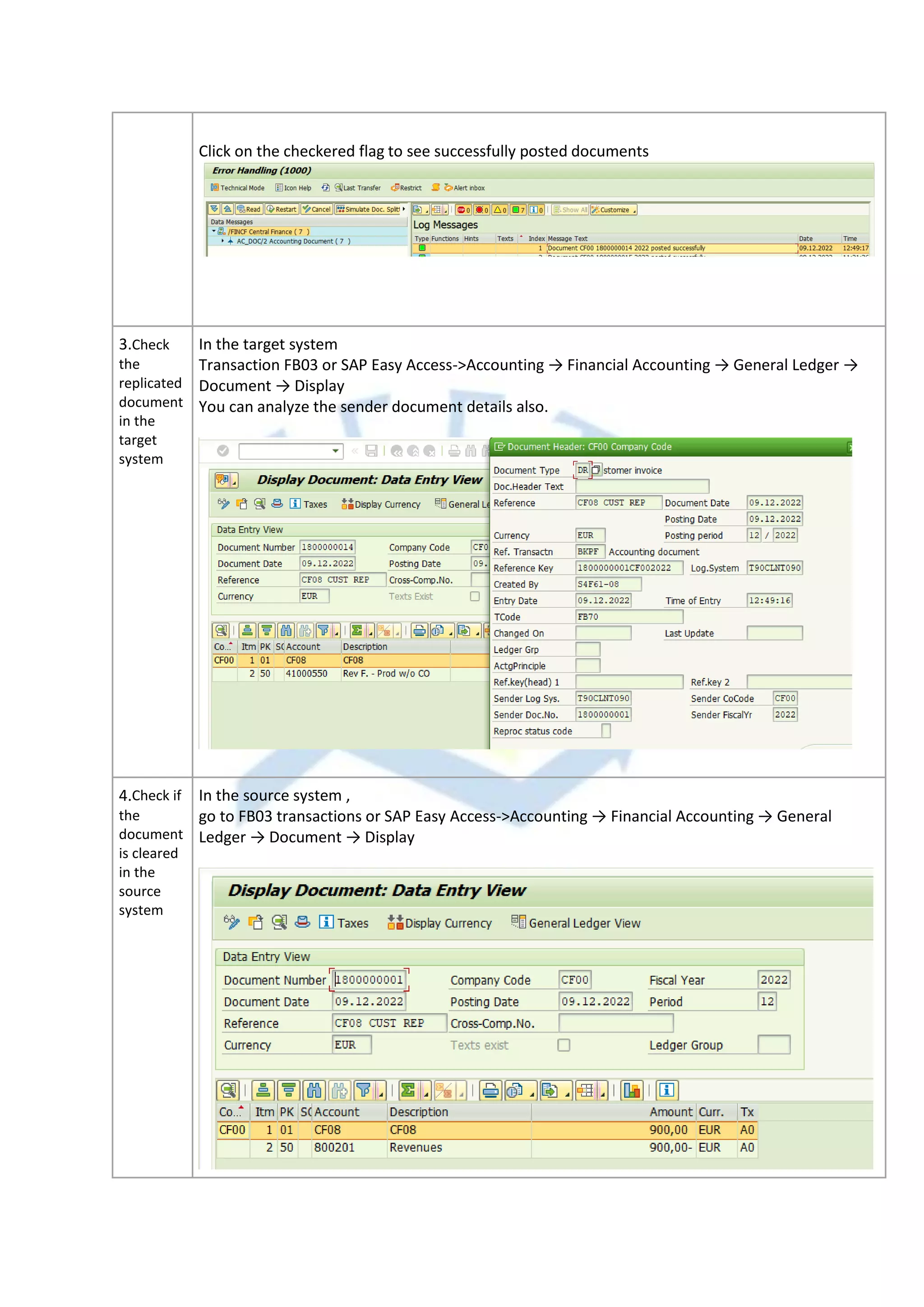Screen dimensions: 924x1307
Task: Click Display/Change icon in document 1800000001 window
Action: [231, 922]
